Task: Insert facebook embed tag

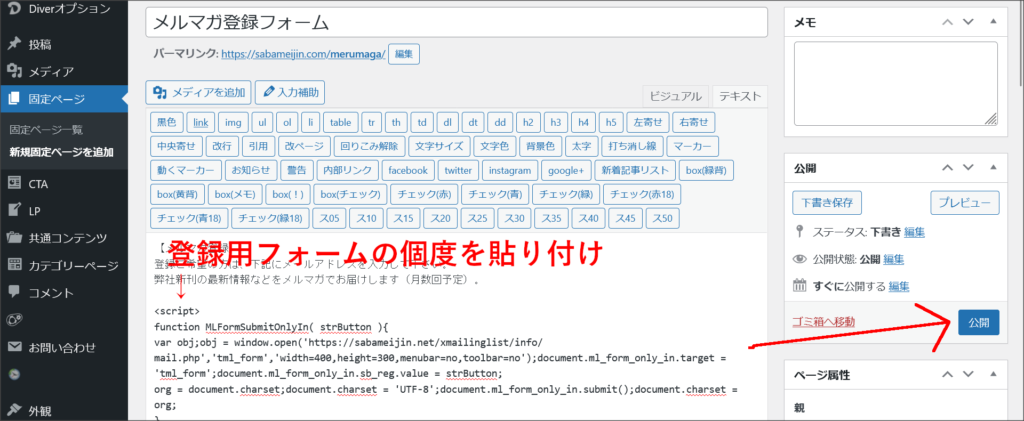Action: [408, 170]
